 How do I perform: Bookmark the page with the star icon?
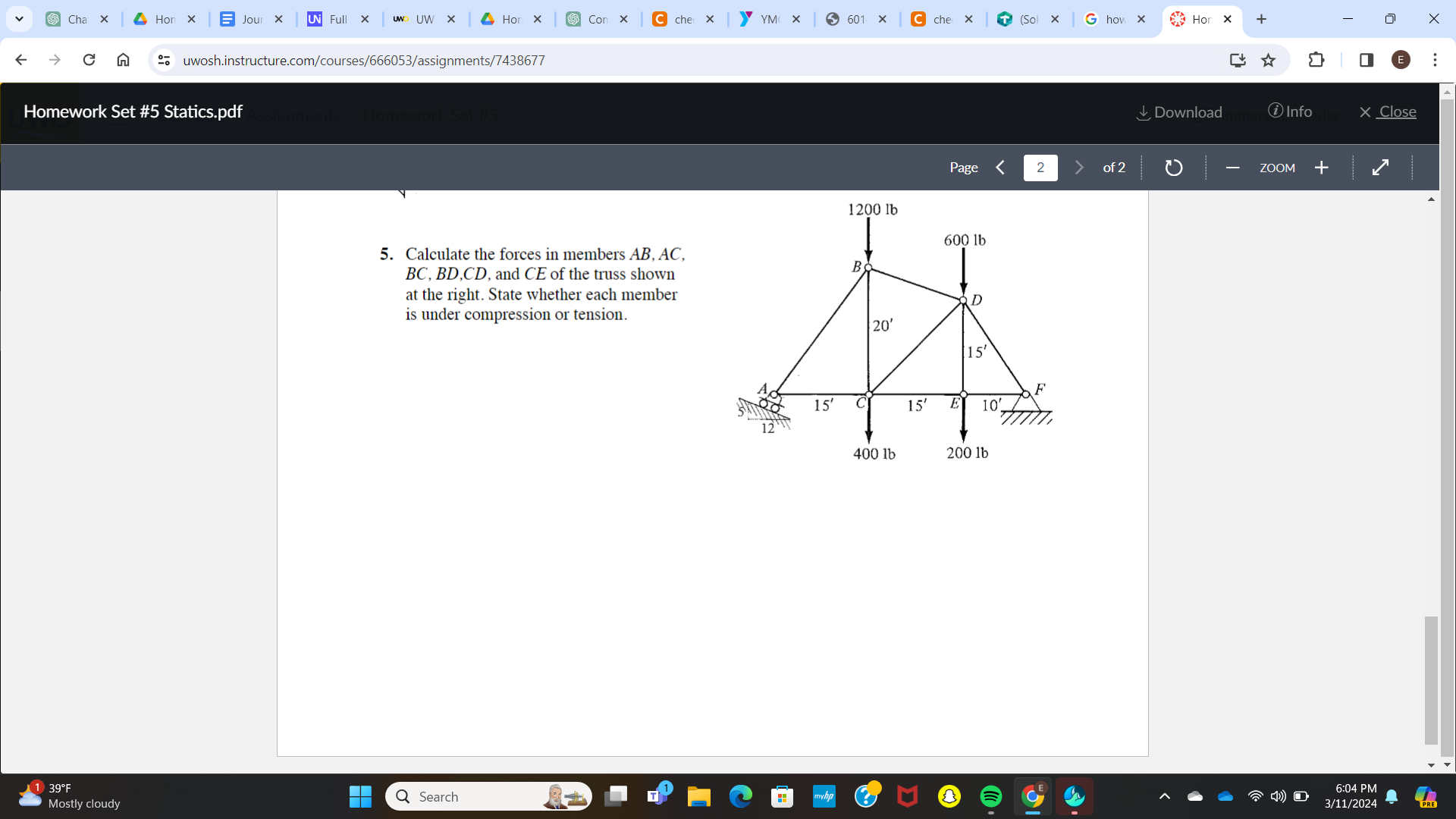(1268, 60)
